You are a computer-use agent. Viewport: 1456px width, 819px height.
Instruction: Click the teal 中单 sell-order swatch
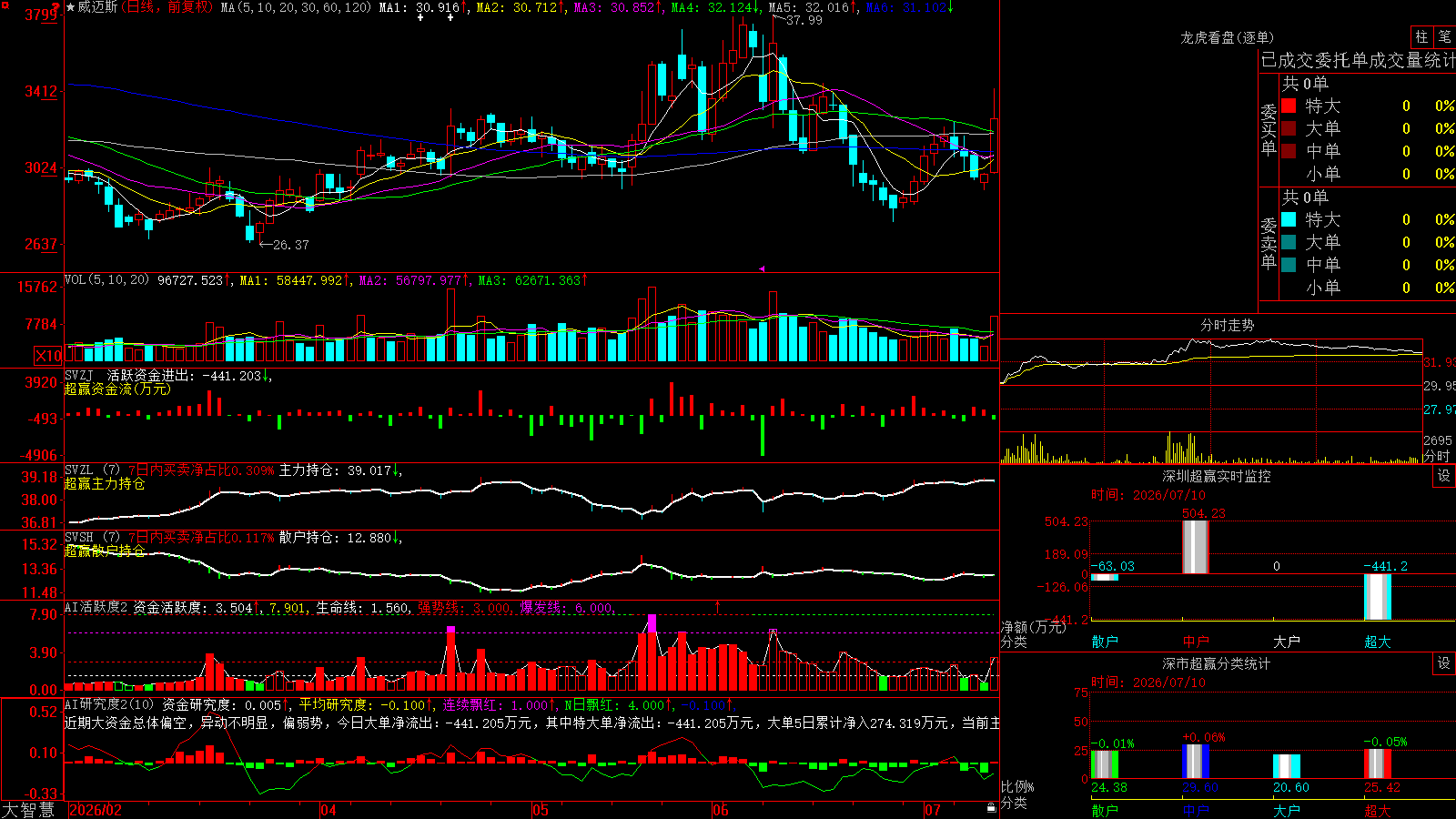pos(1289,265)
